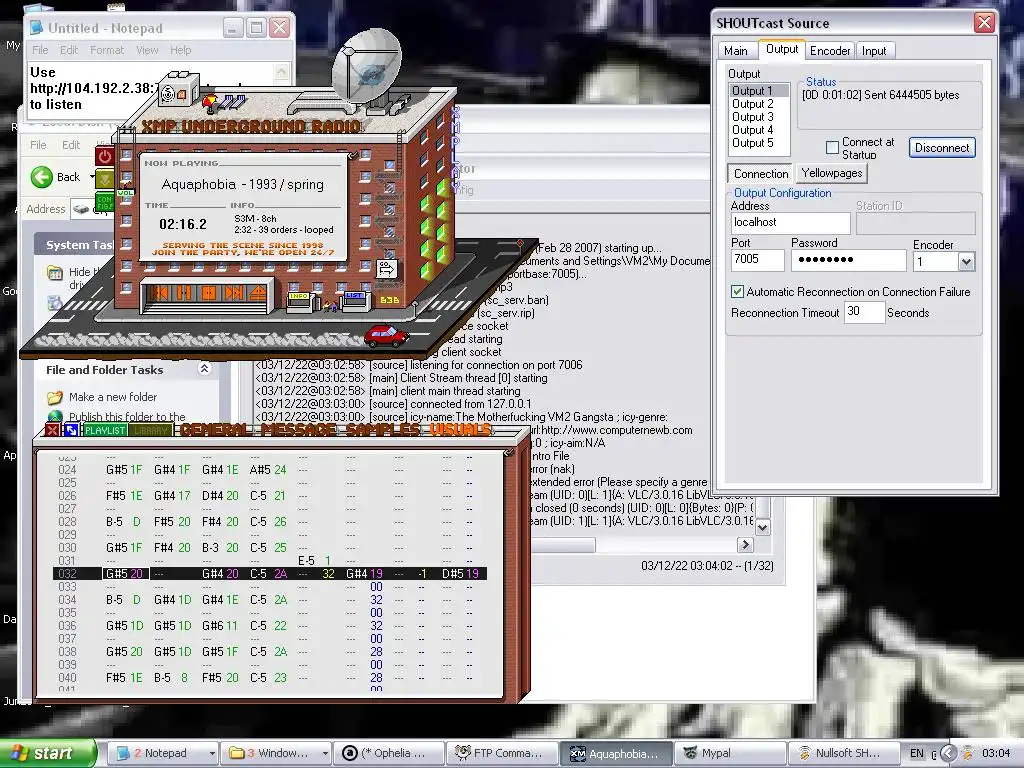Viewport: 1024px width, 768px height.
Task: Click the satellite dish on XMPlay roof
Action: click(366, 65)
